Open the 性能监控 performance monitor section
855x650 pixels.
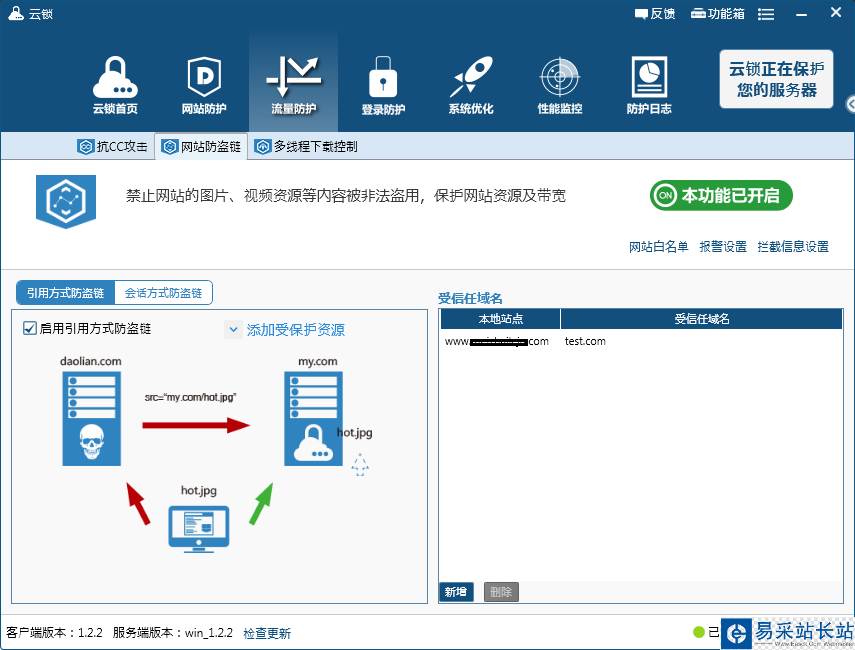[x=560, y=85]
